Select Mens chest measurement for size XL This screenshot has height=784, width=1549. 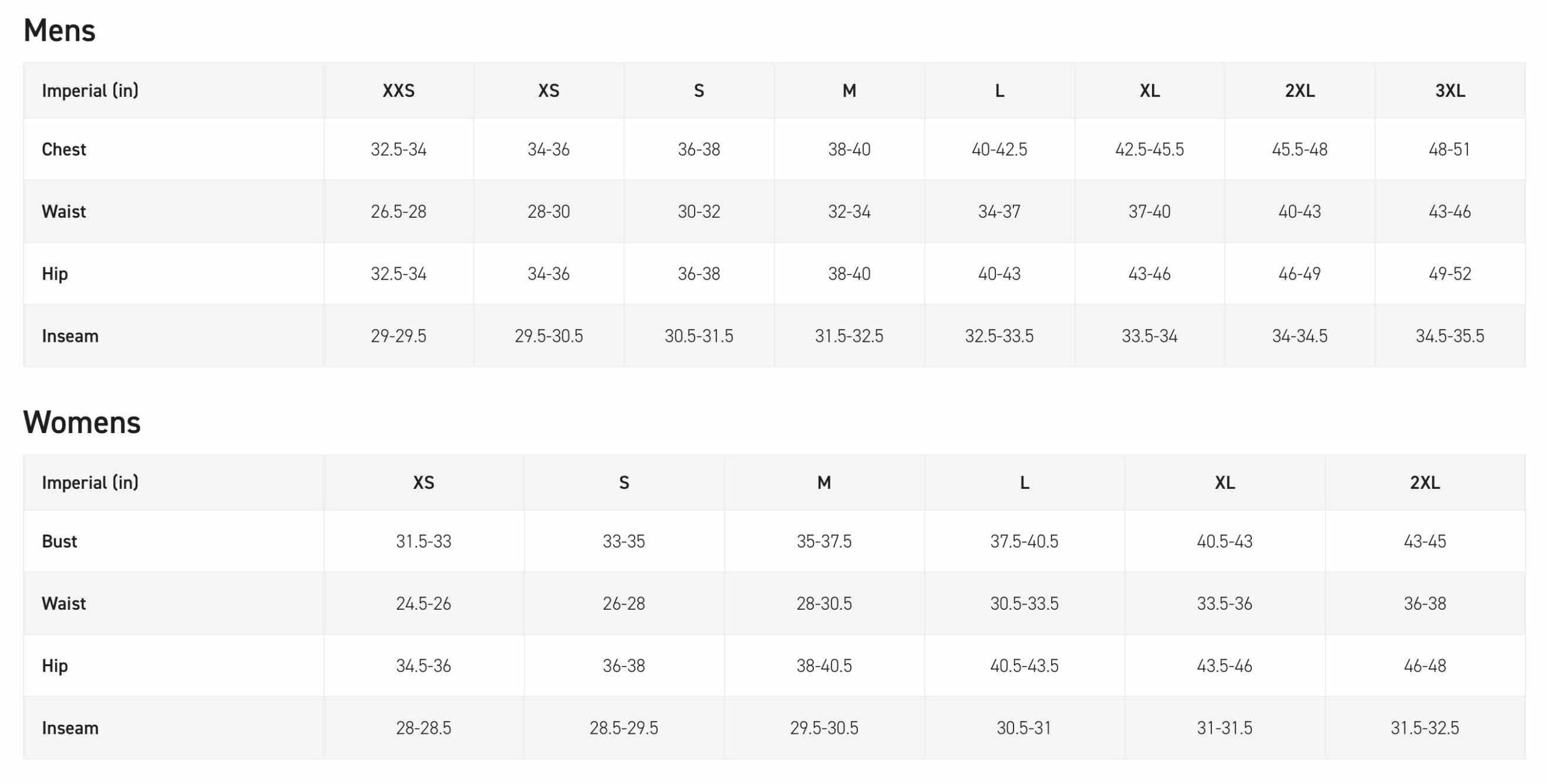pos(1149,149)
